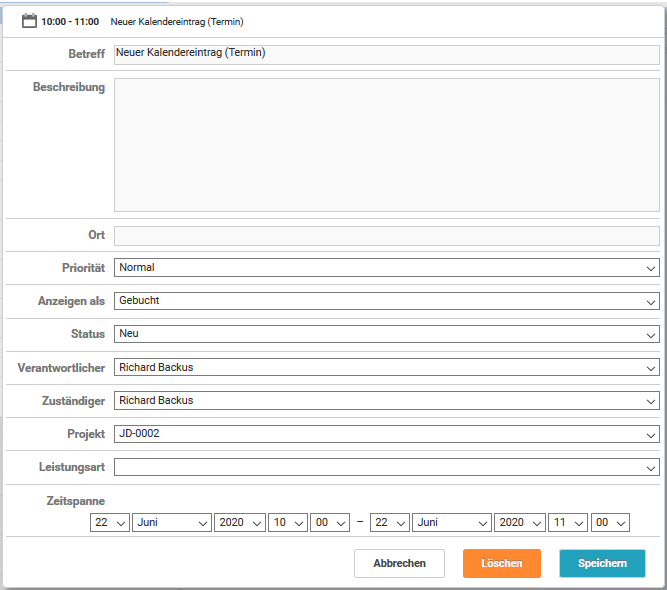This screenshot has width=667, height=590.
Task: Select the start year 2020 dropdown
Action: 239,522
